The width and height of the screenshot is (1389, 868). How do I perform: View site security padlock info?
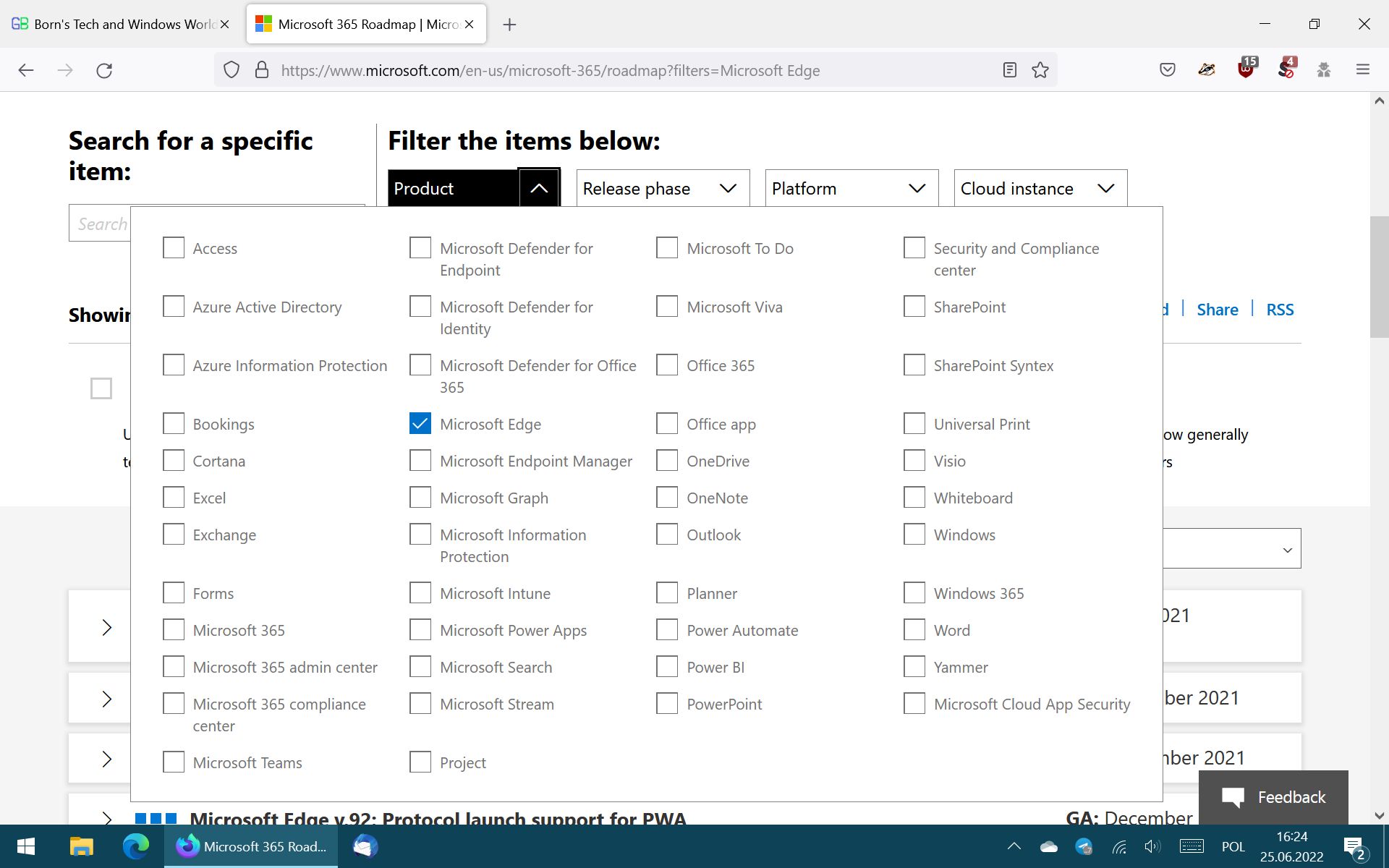point(262,70)
